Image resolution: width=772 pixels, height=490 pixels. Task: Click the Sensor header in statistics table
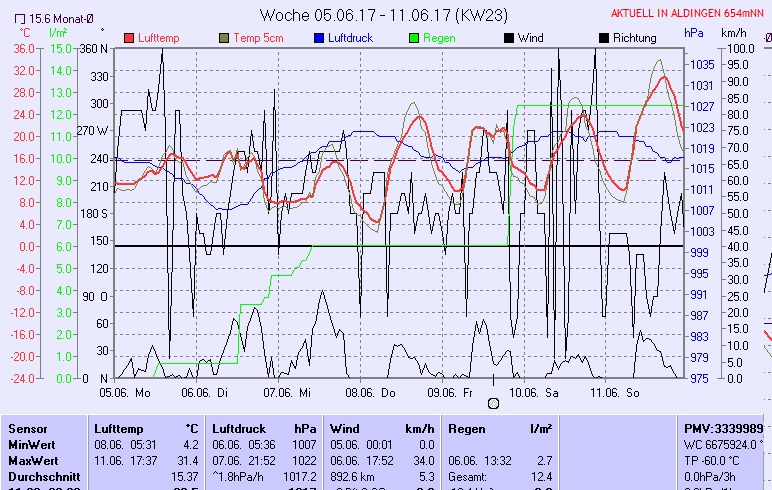point(28,428)
